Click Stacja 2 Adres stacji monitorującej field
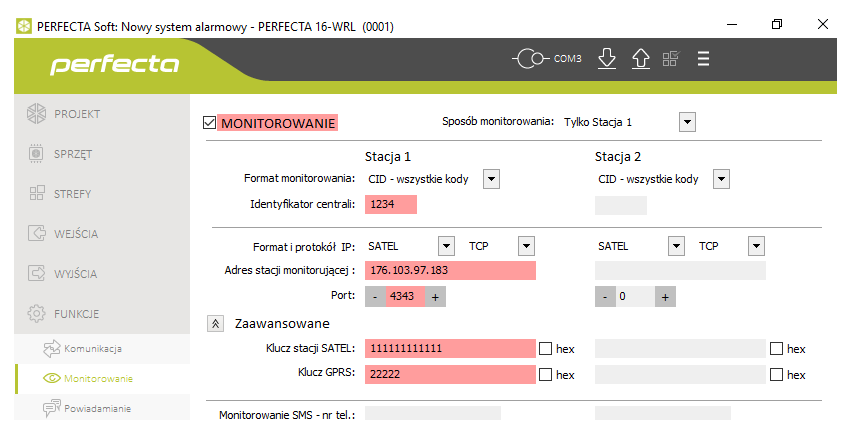 (680, 271)
